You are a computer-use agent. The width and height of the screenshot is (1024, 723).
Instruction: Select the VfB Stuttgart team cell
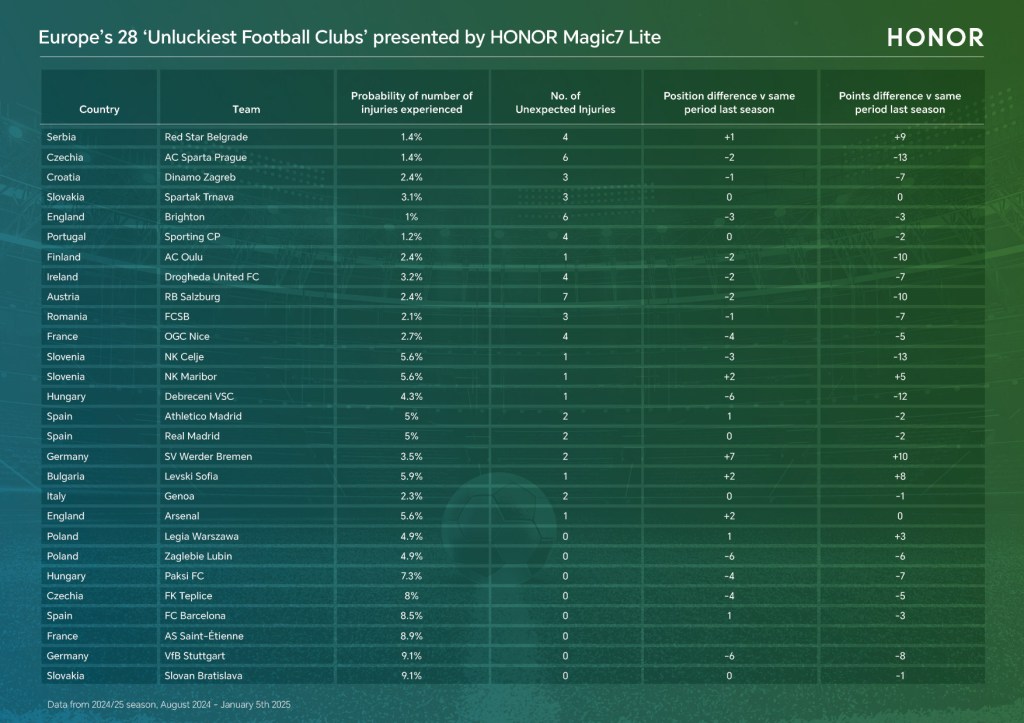click(195, 657)
